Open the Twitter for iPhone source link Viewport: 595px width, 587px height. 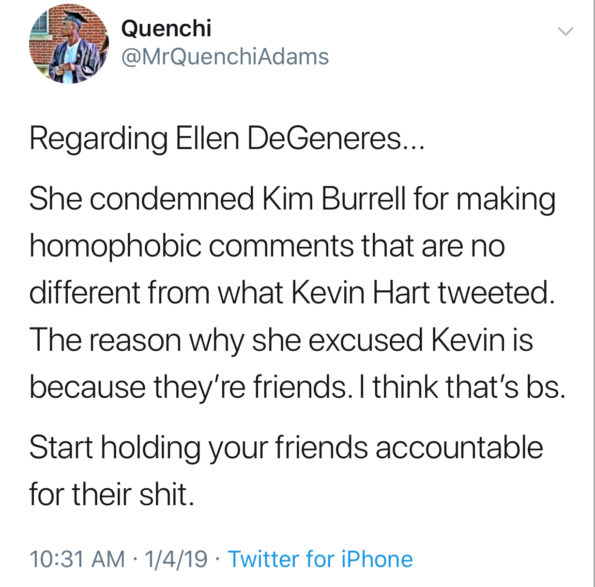coord(320,559)
